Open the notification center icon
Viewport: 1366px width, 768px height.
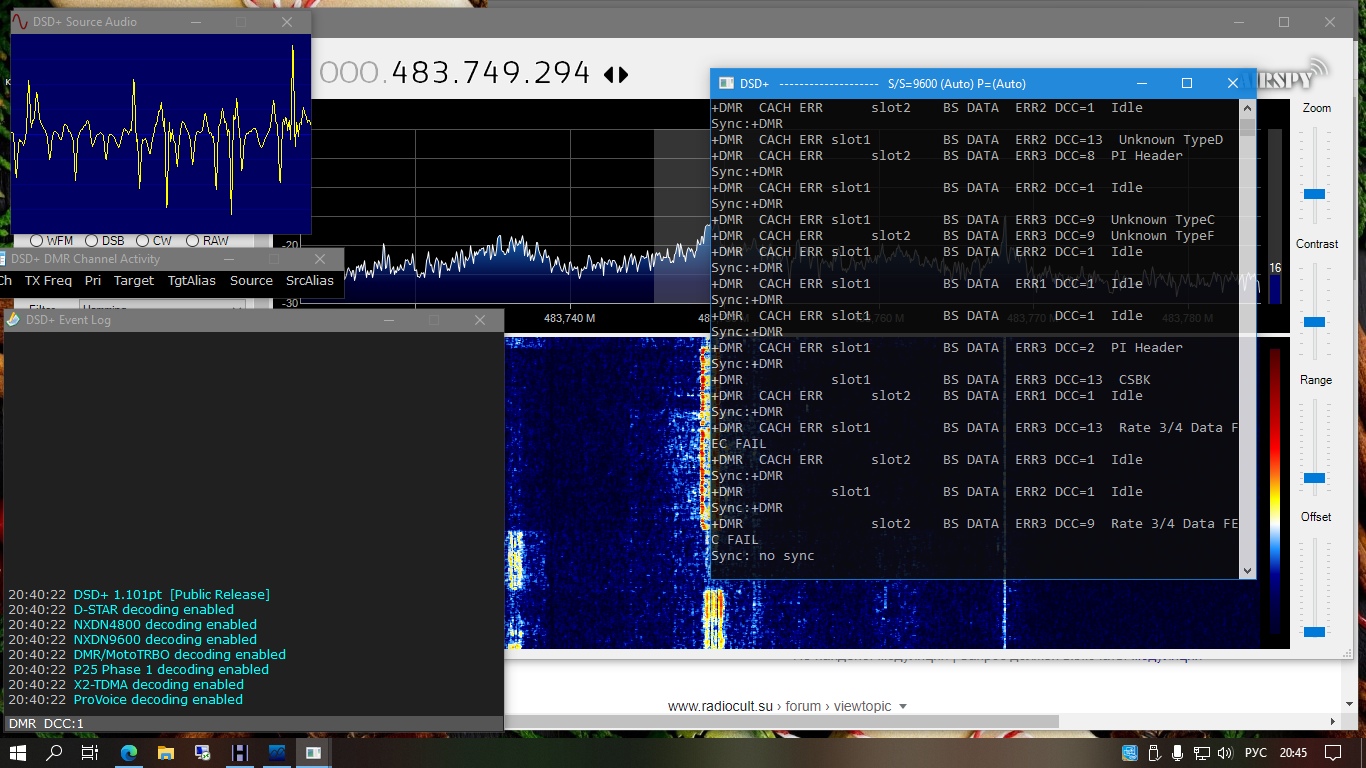[x=1332, y=753]
